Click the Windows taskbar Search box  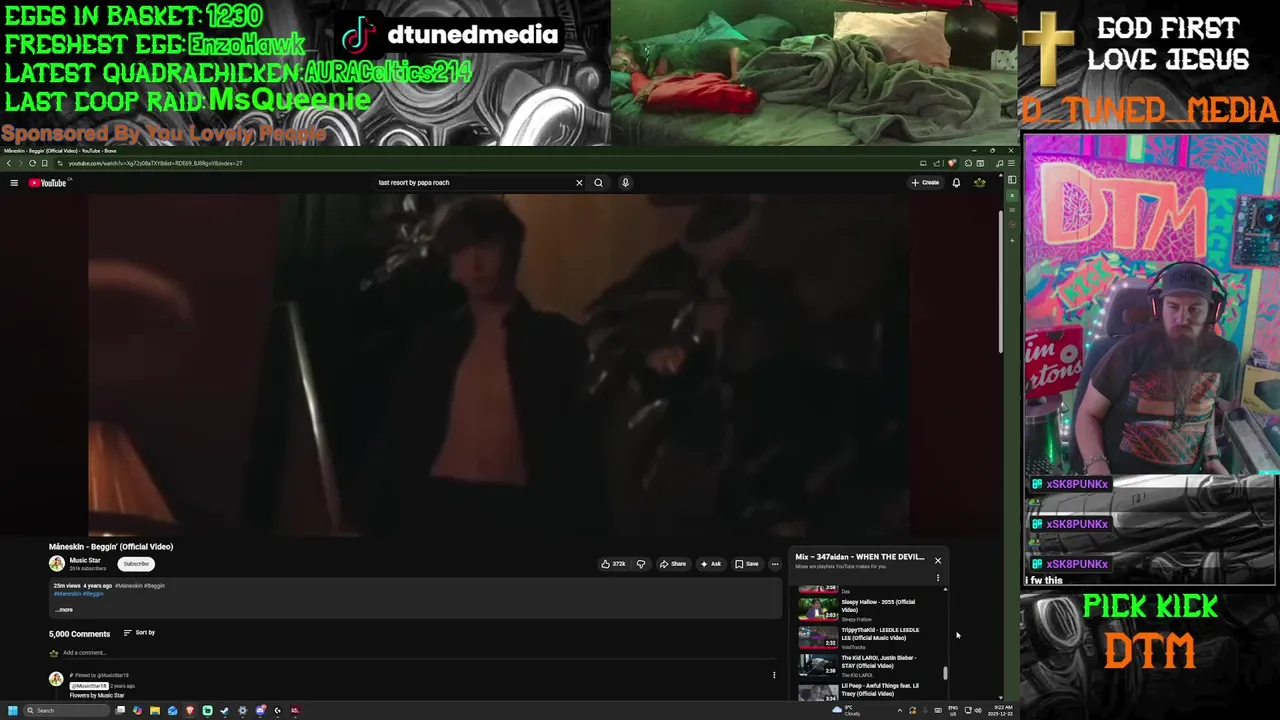tap(67, 711)
